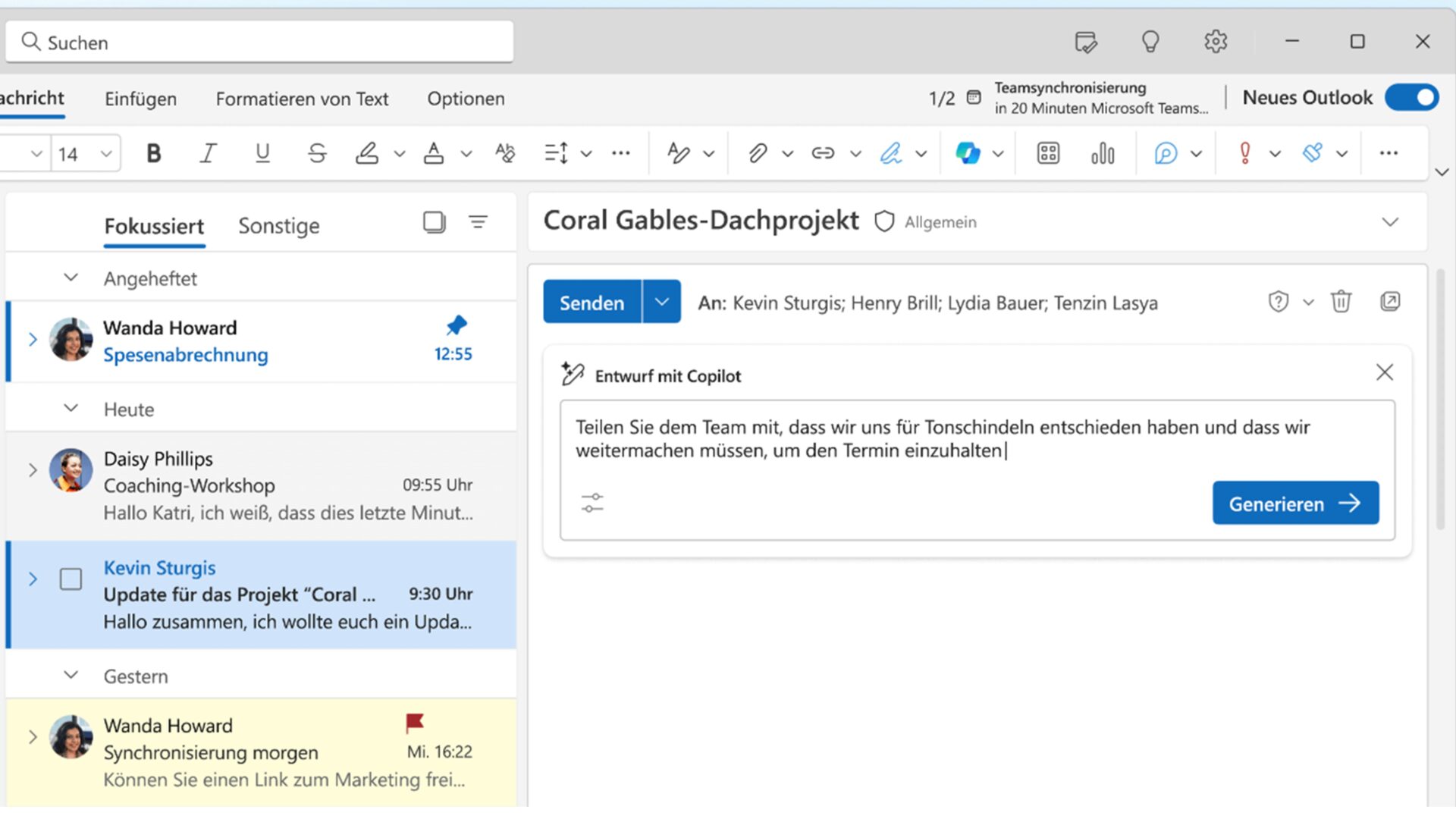1456x819 pixels.
Task: Collapse the Angeheftet group
Action: [x=71, y=278]
